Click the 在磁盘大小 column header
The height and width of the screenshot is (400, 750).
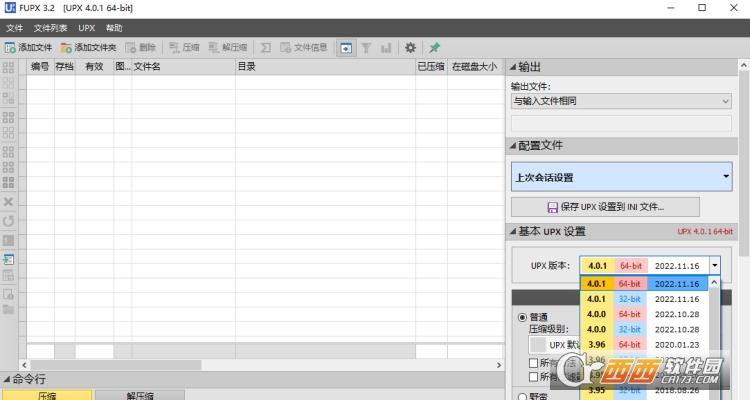[x=474, y=67]
